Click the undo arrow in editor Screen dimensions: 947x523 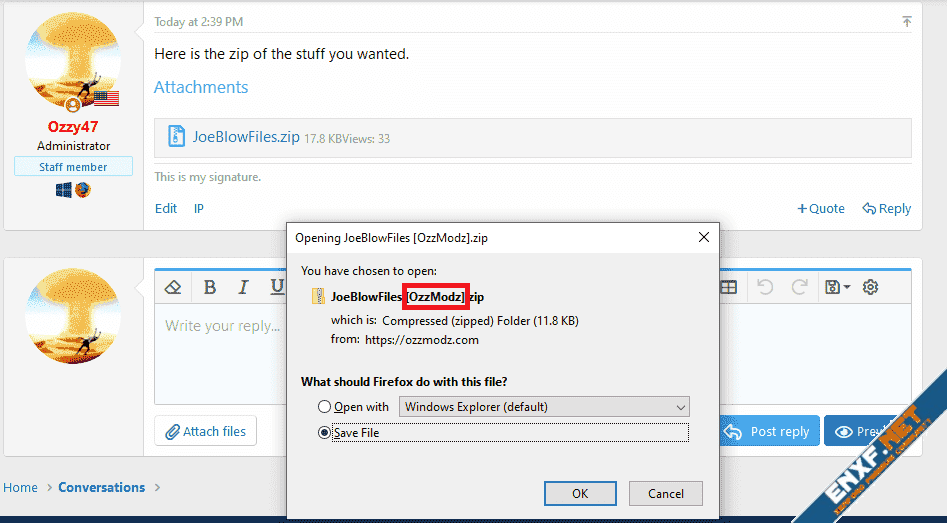click(x=765, y=288)
